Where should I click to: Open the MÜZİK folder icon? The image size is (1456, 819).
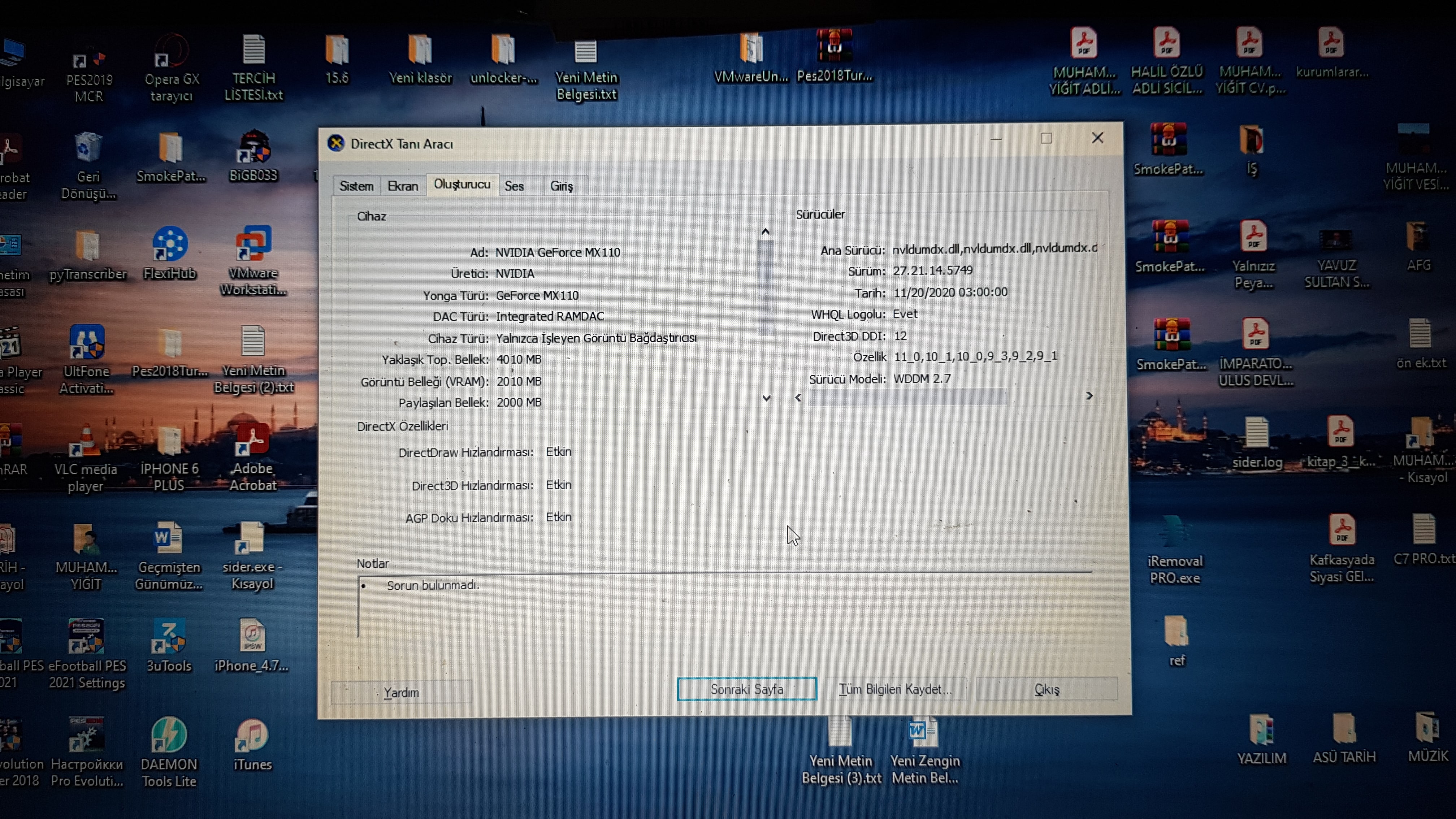pyautogui.click(x=1428, y=738)
